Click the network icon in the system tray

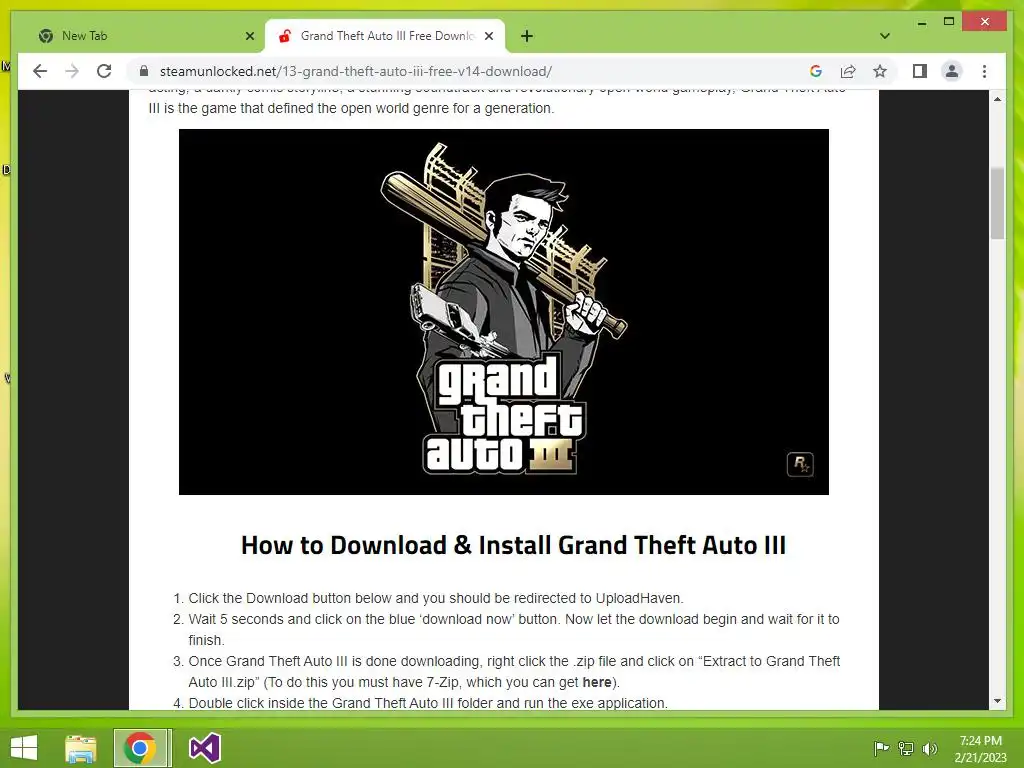(906, 748)
